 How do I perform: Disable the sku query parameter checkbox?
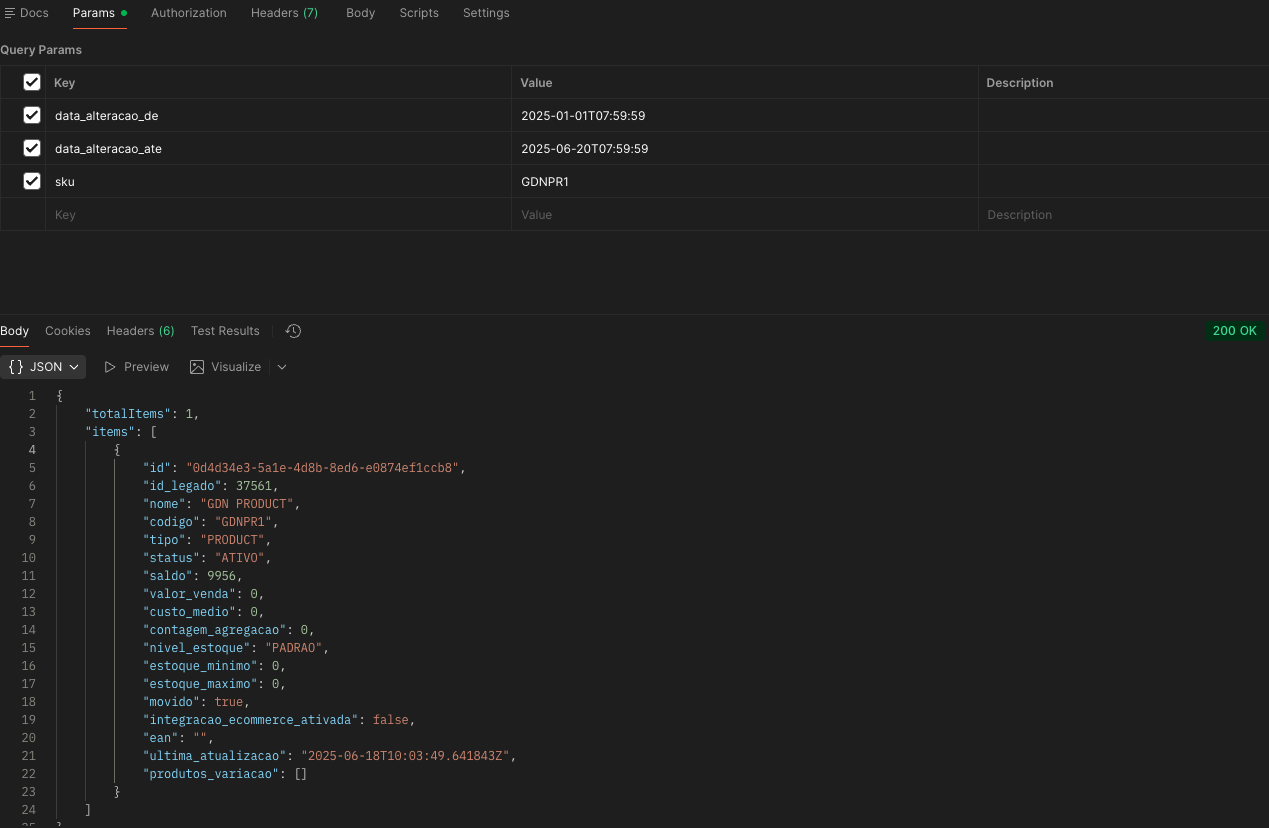tap(32, 181)
